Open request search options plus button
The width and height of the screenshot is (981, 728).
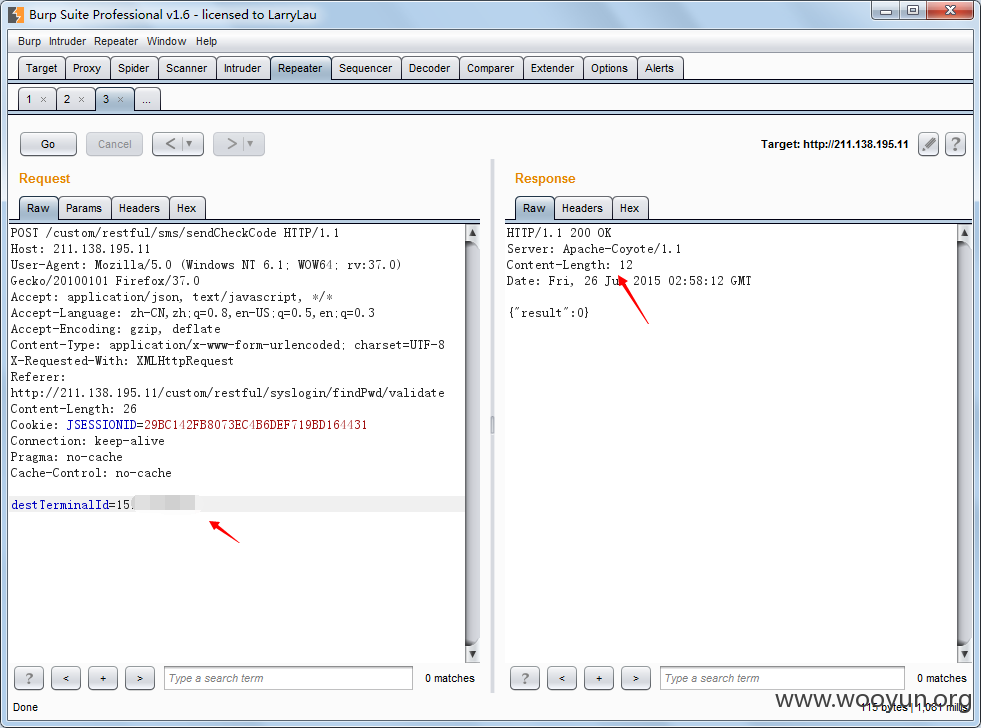tap(103, 678)
